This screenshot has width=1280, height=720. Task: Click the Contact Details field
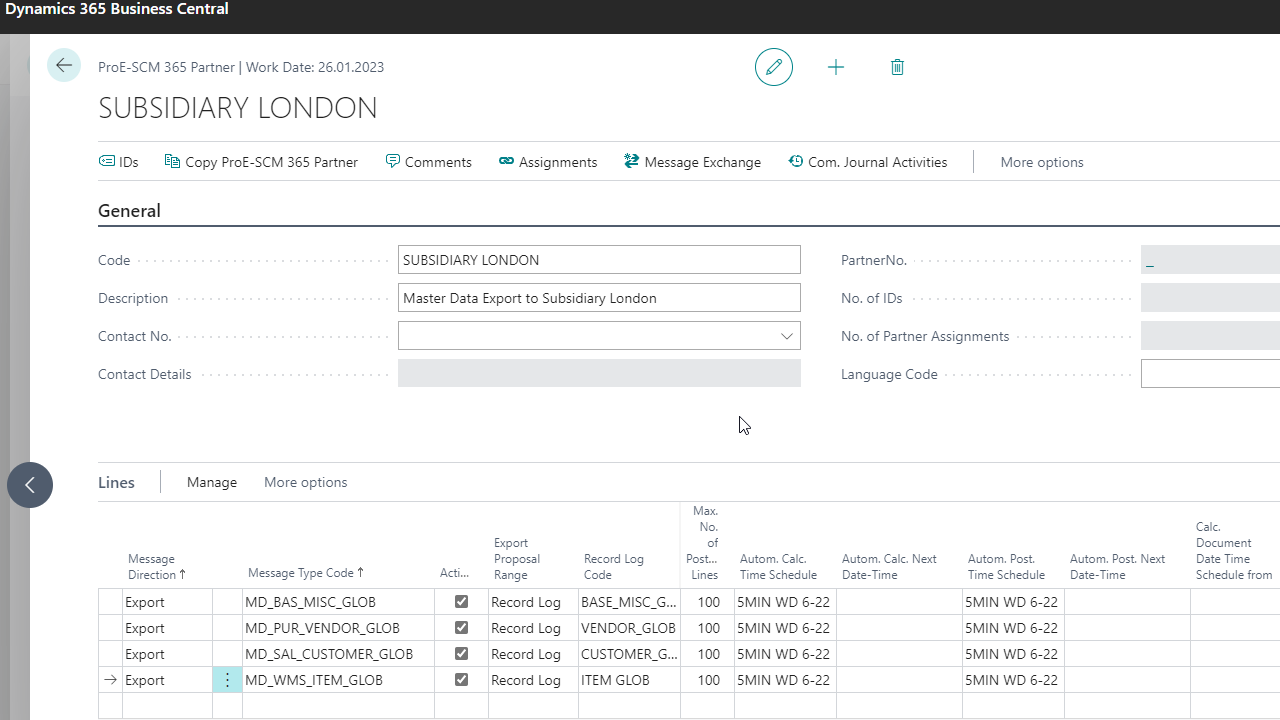599,374
